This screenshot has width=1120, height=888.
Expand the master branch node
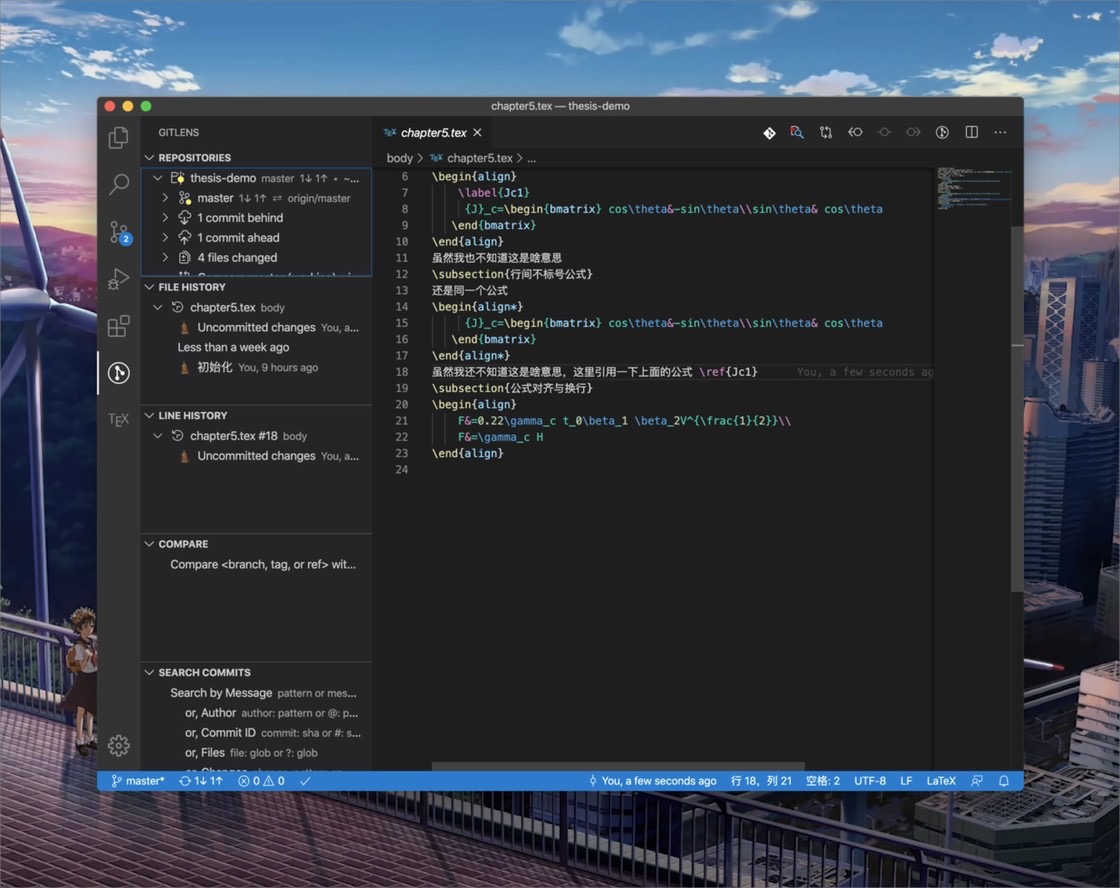pos(165,198)
